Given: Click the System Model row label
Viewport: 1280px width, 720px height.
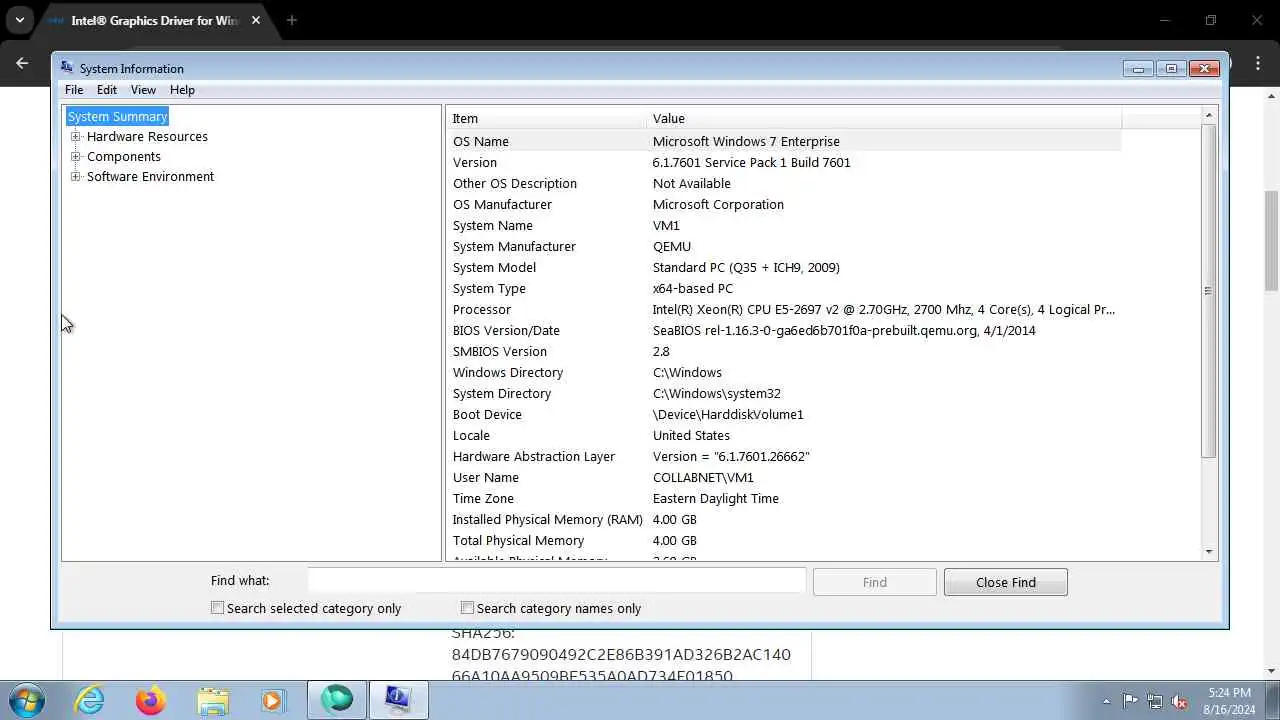Looking at the screenshot, I should [x=494, y=267].
